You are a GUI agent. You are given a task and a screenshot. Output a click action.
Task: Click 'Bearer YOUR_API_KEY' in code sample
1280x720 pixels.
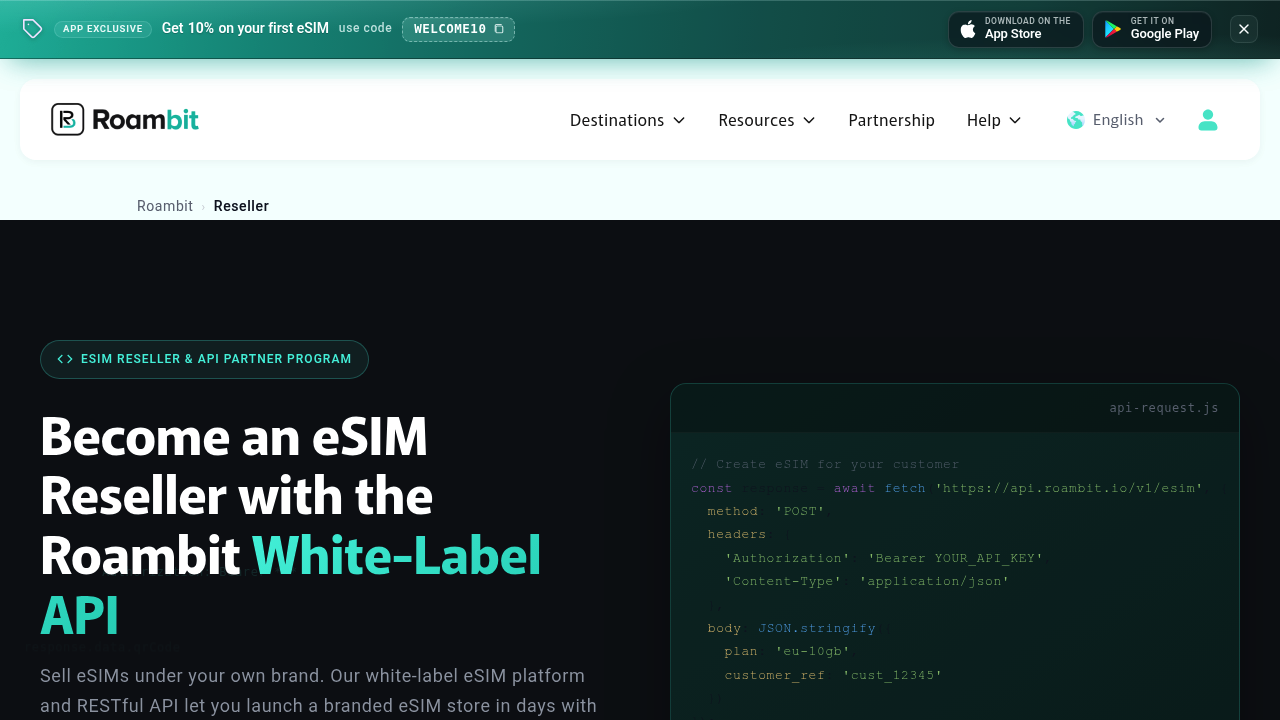pos(955,558)
